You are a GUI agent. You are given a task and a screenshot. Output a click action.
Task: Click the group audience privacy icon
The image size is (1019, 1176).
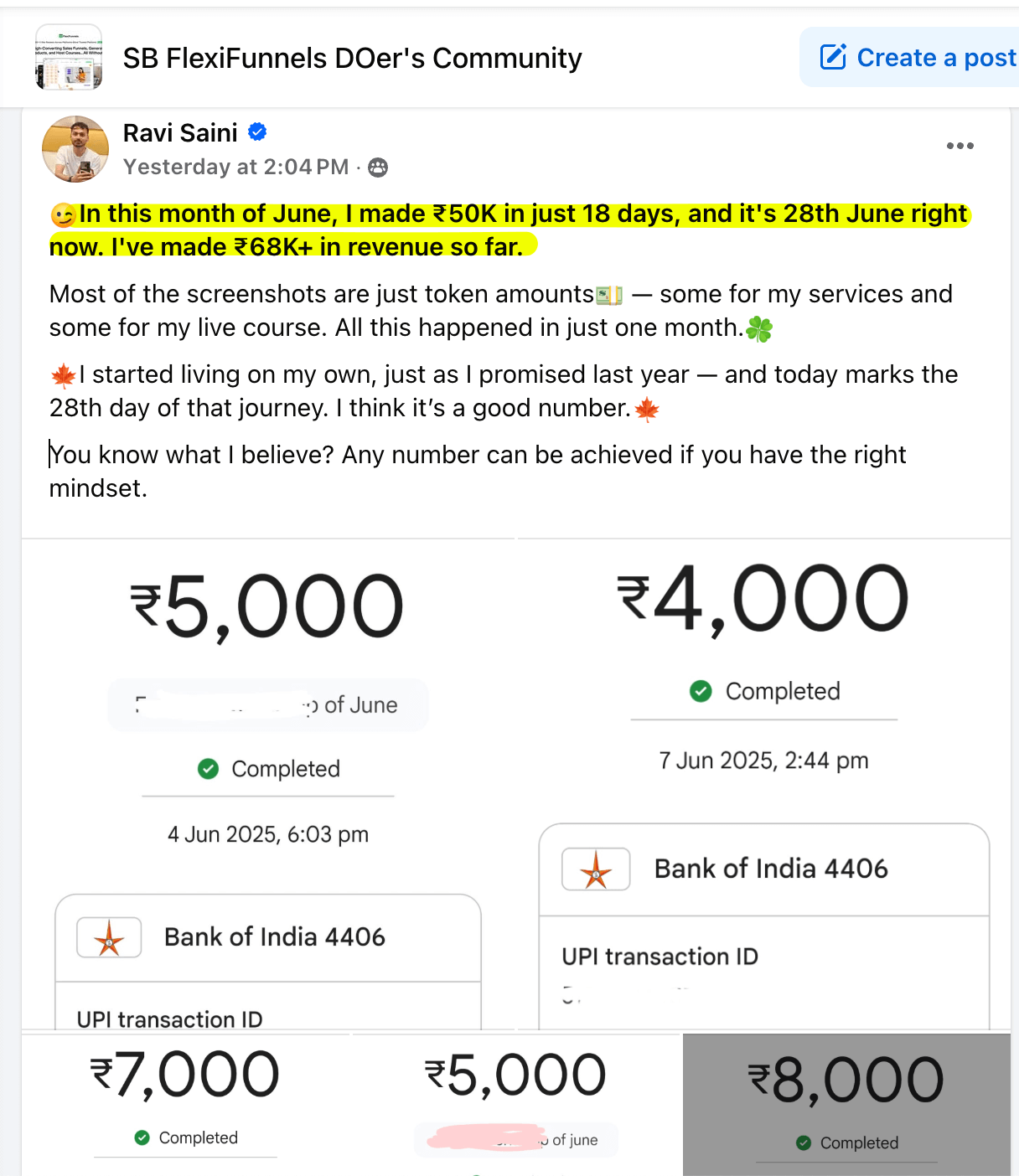point(378,168)
